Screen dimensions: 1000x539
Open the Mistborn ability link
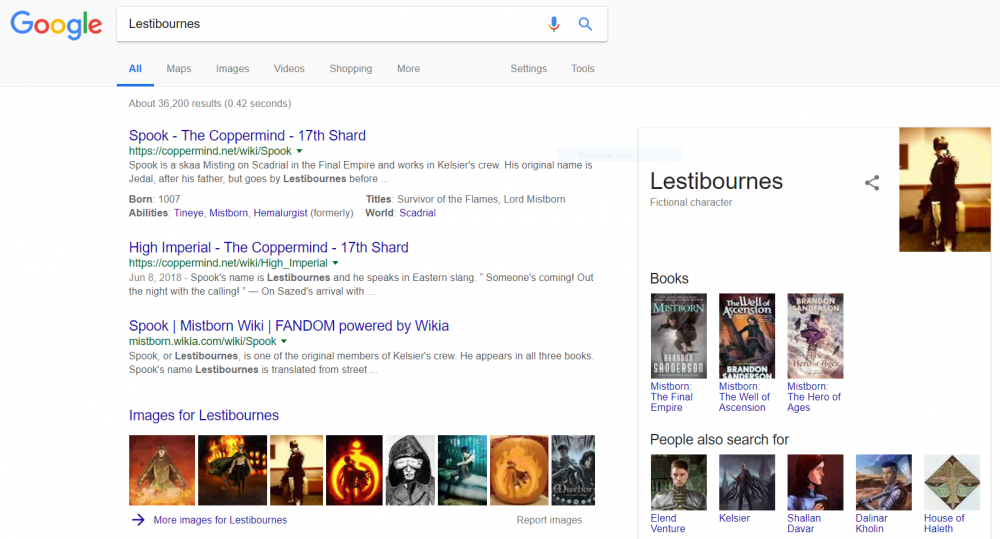pos(228,213)
